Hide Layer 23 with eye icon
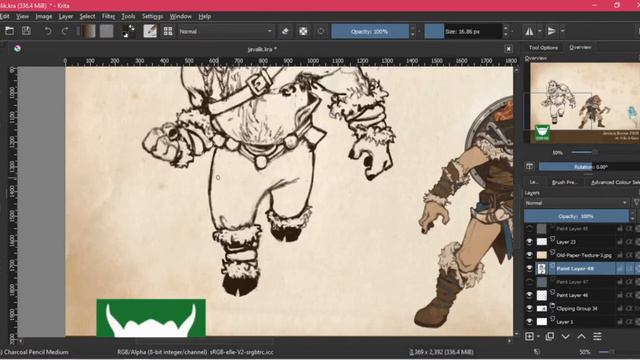Image resolution: width=640 pixels, height=360 pixels. tap(529, 242)
